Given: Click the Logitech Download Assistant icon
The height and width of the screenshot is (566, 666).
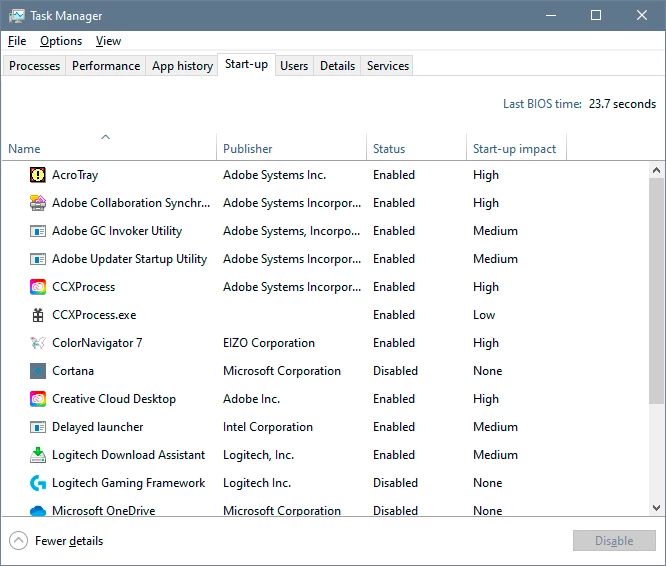Looking at the screenshot, I should (38, 455).
